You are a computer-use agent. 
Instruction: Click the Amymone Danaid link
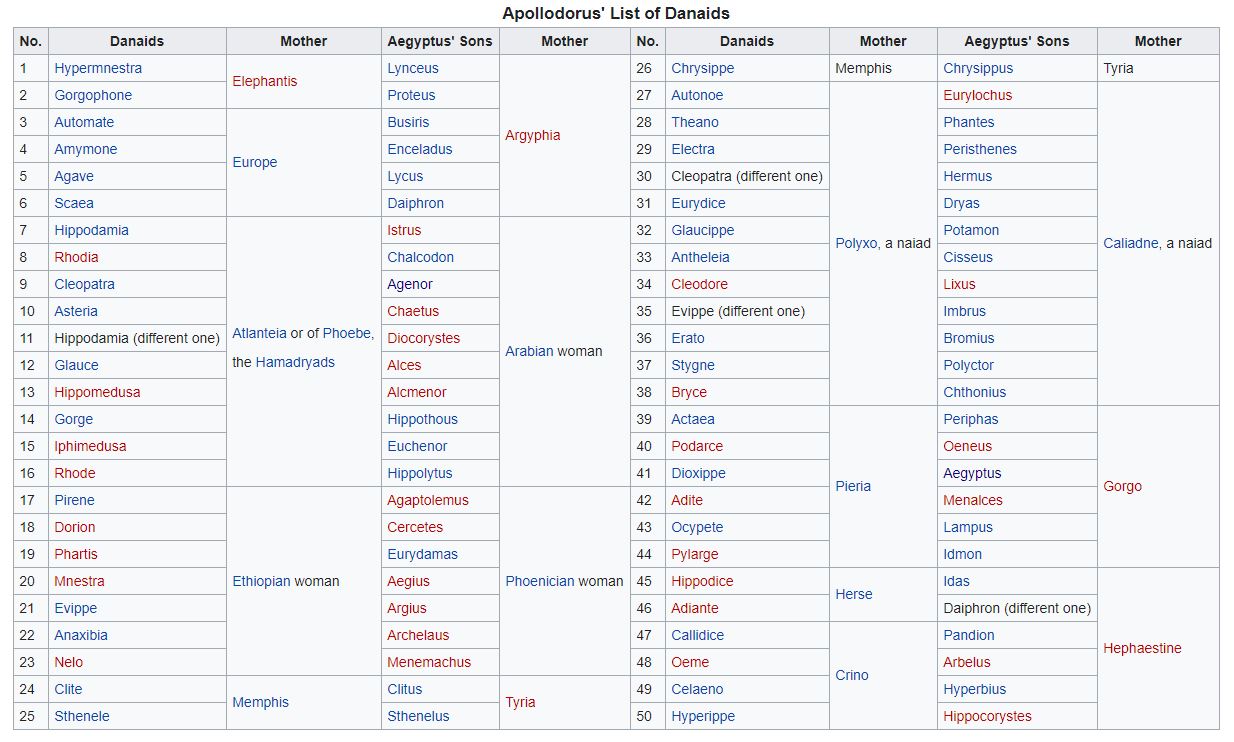coord(85,149)
